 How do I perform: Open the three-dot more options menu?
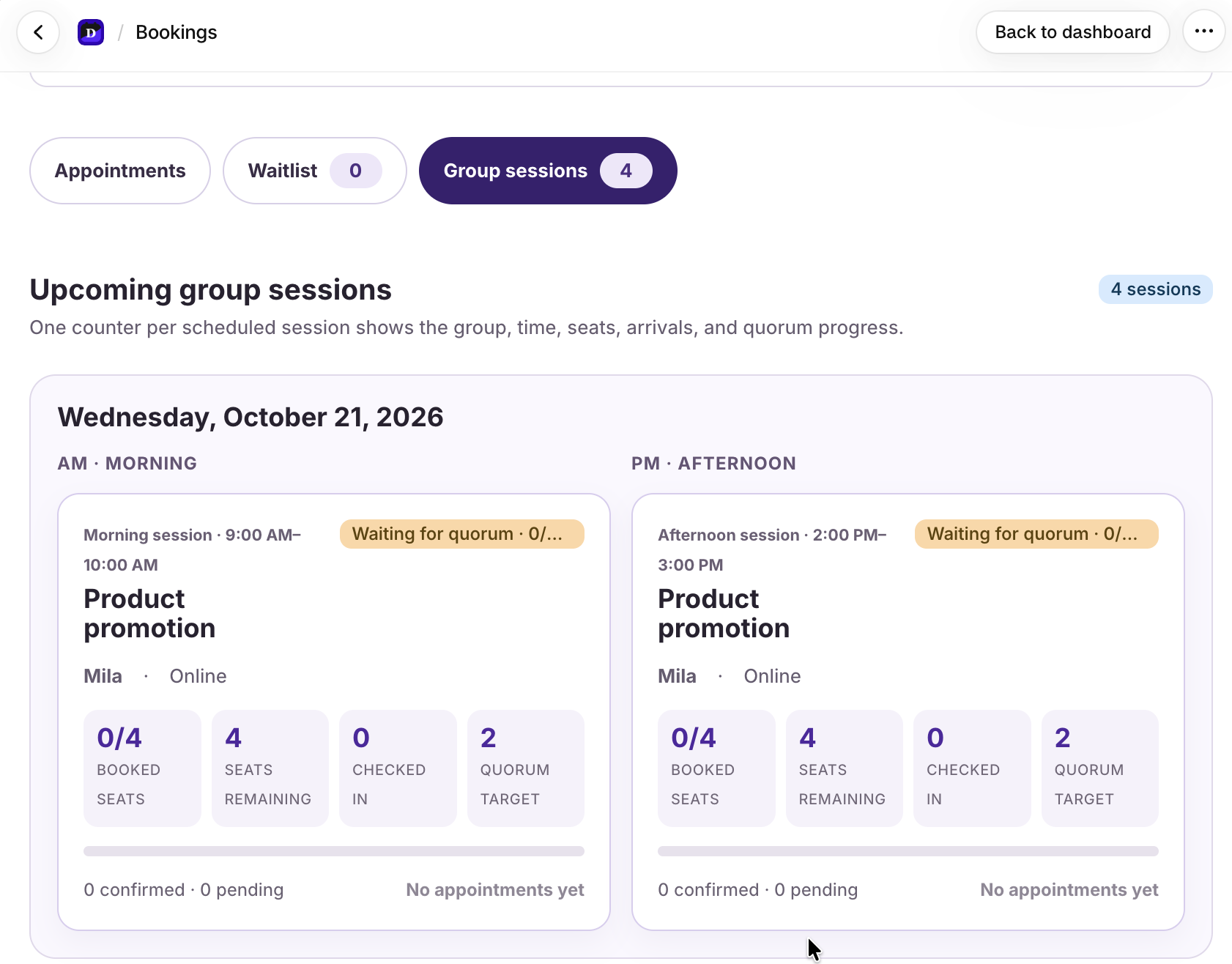(x=1204, y=31)
